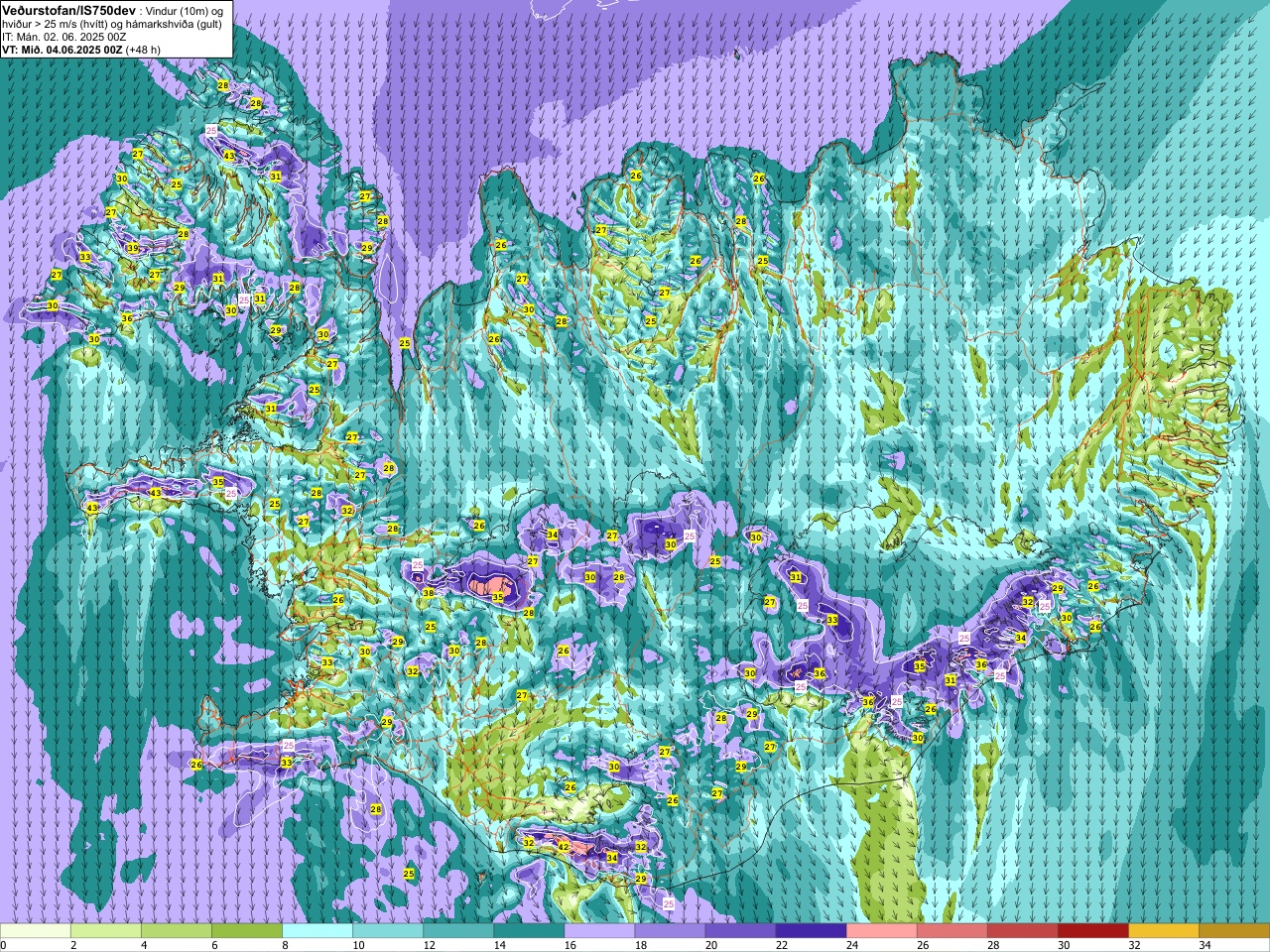This screenshot has width=1270, height=952.
Task: Click the "VT: Mið. 04.06.2025 00Z (+48 h)" line
Action: pos(81,50)
